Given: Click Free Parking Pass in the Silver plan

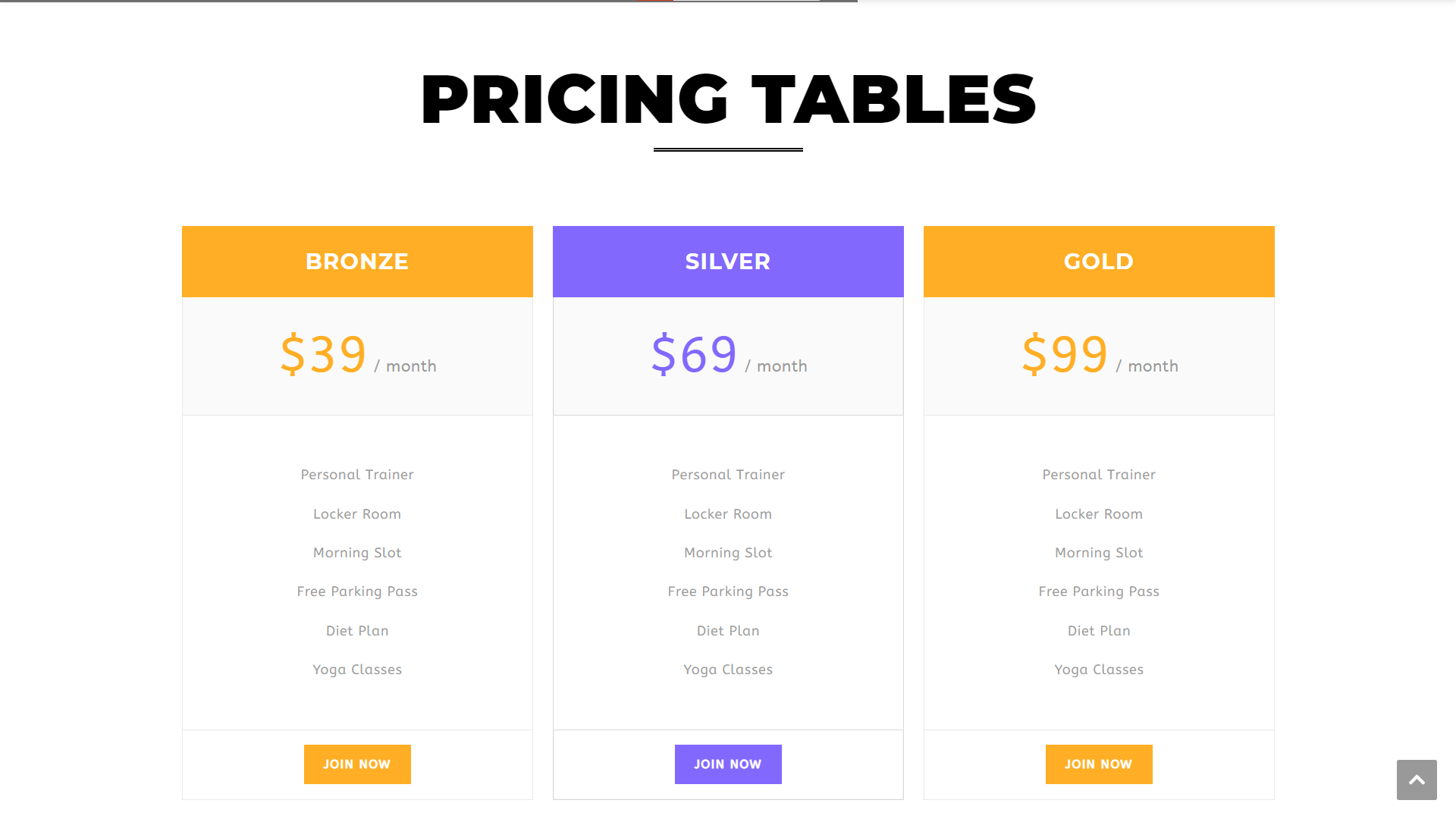Looking at the screenshot, I should pyautogui.click(x=728, y=591).
